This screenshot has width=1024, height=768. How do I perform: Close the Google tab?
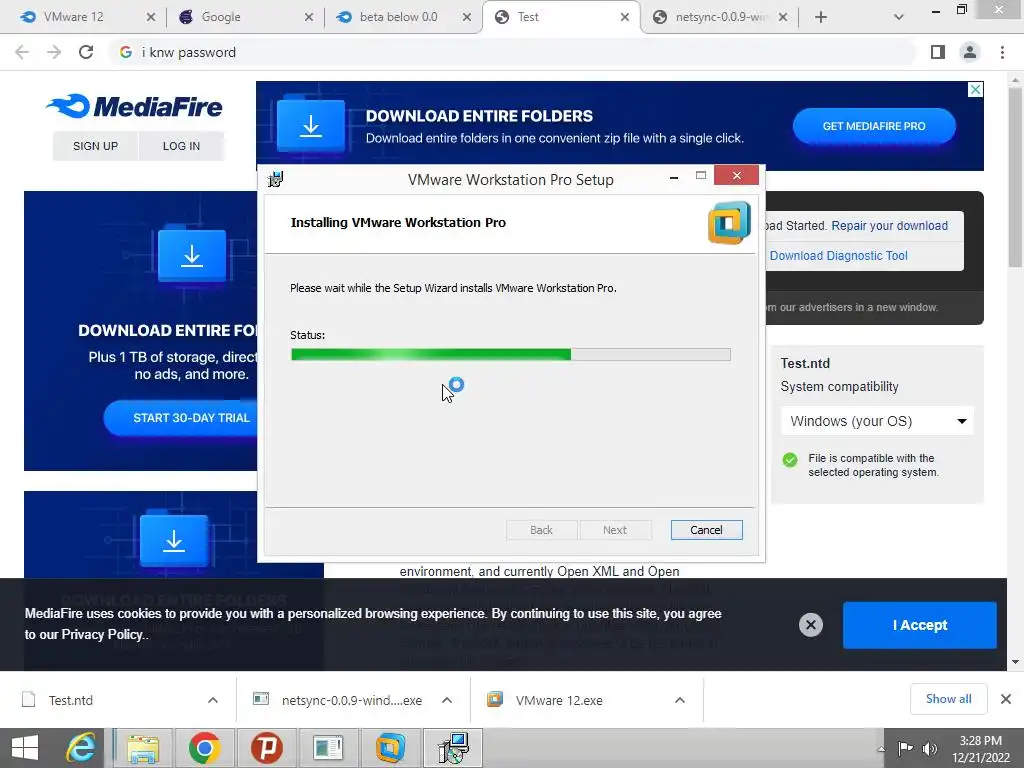pyautogui.click(x=309, y=17)
